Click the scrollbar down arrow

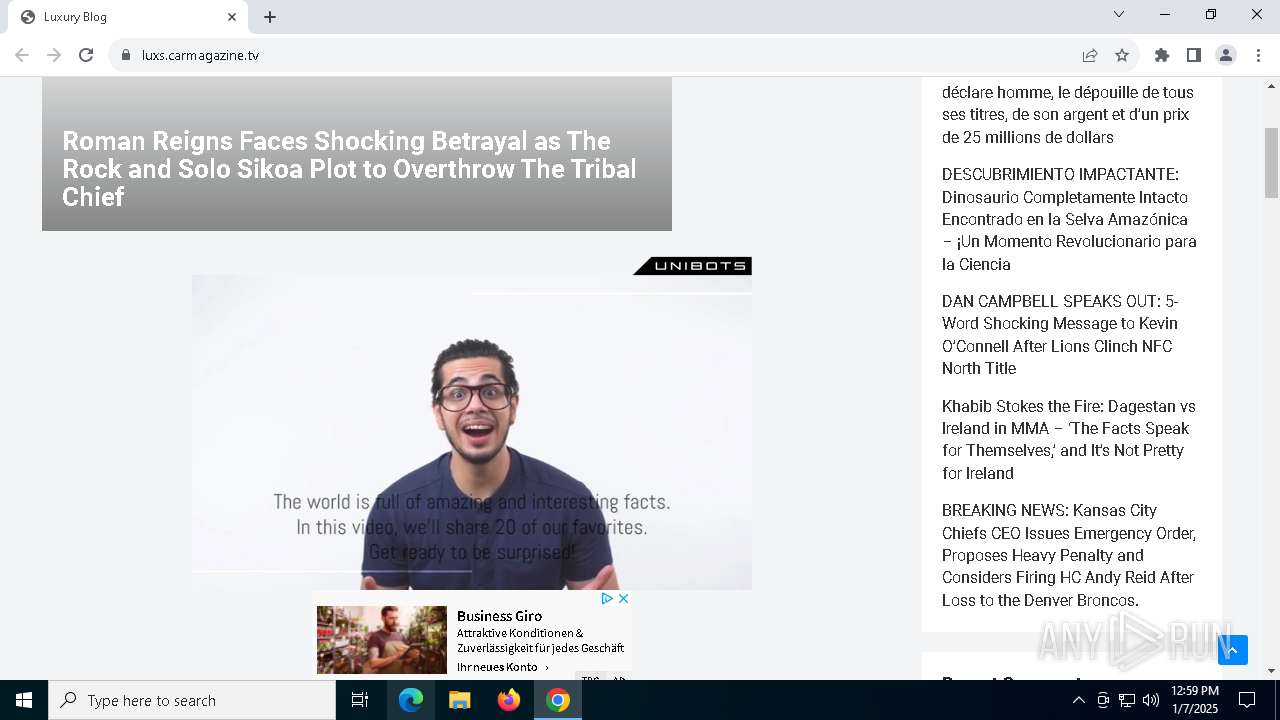[x=1271, y=671]
